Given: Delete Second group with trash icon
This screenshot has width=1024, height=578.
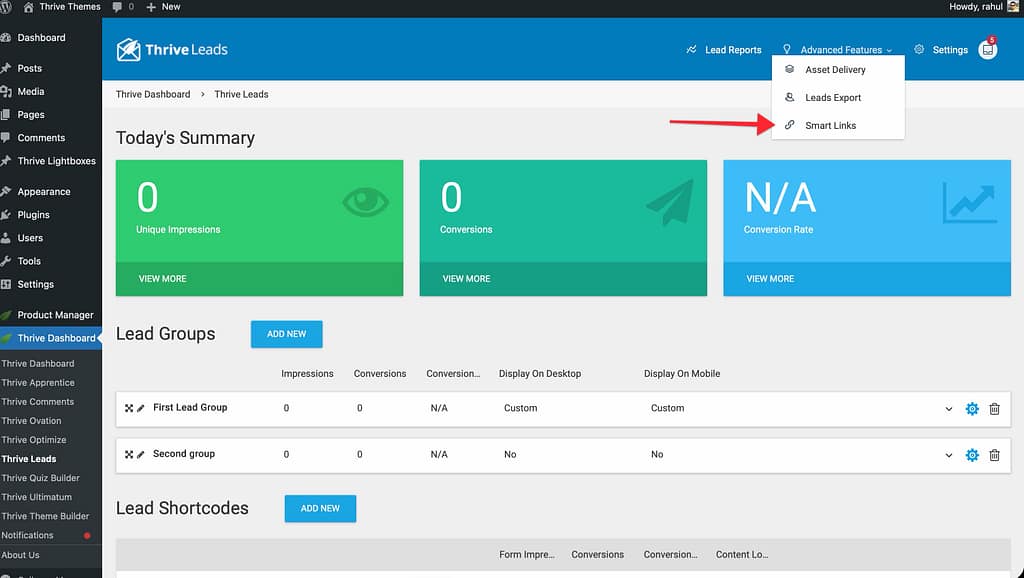Looking at the screenshot, I should [x=994, y=455].
